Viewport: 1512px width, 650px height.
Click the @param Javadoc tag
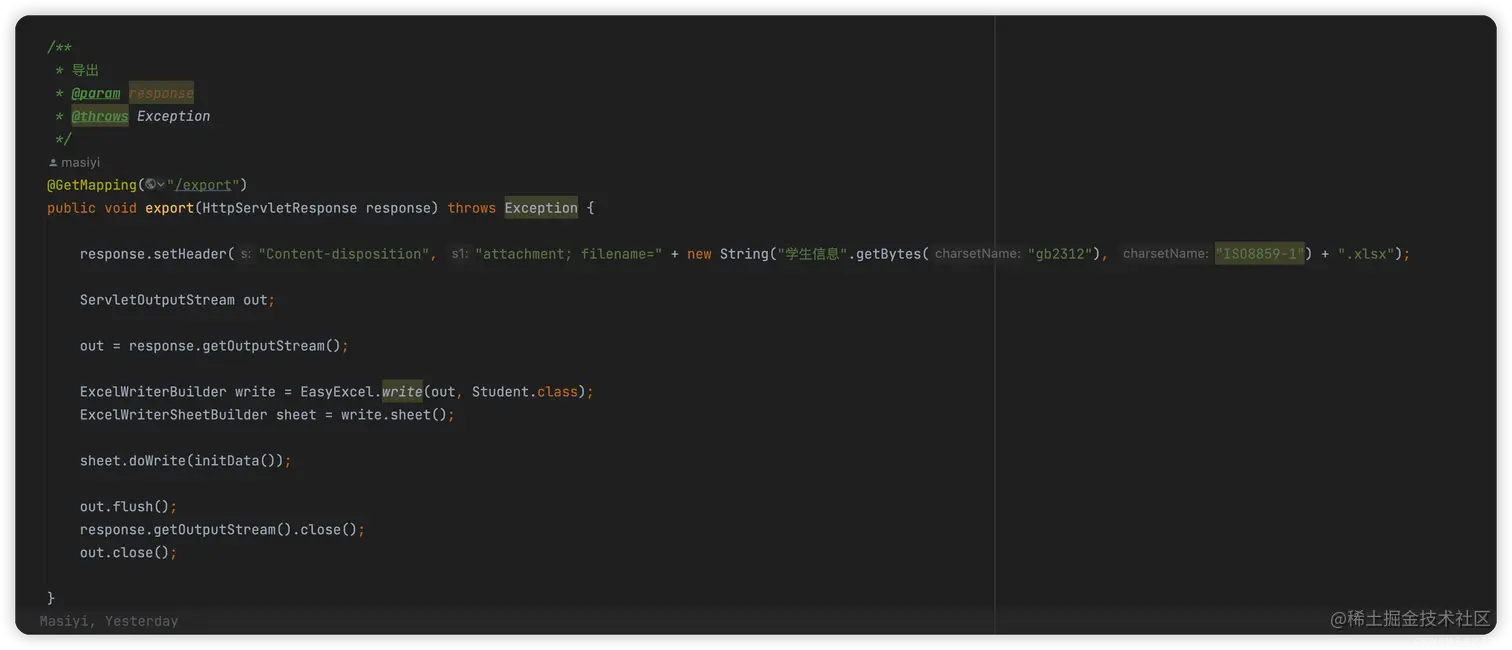tap(96, 93)
